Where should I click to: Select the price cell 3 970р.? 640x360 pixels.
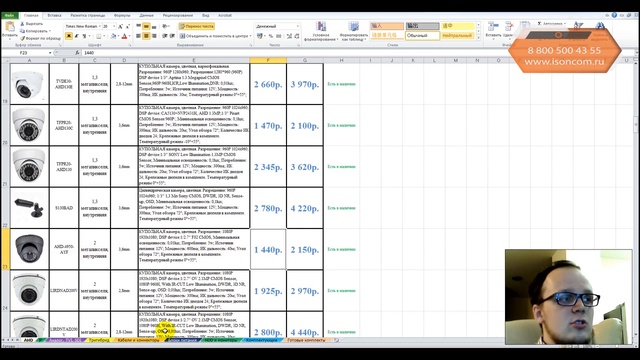tap(305, 84)
